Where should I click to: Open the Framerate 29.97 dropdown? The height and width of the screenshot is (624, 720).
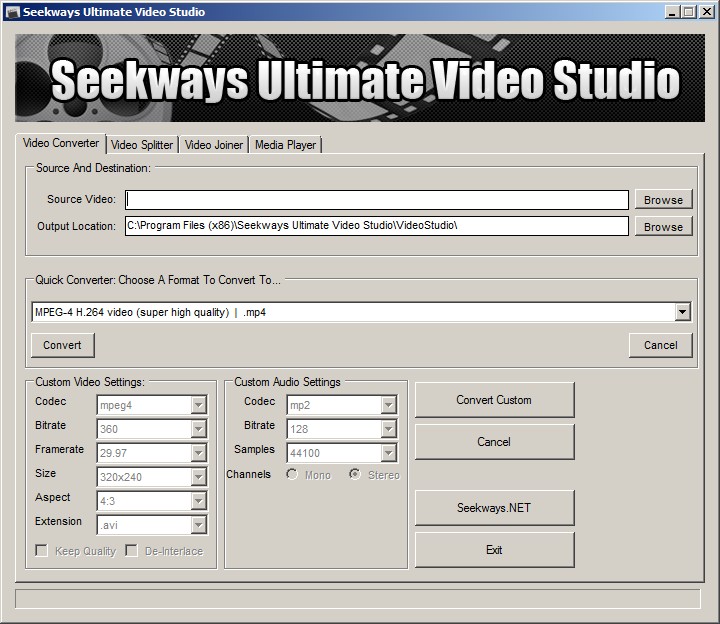(198, 453)
